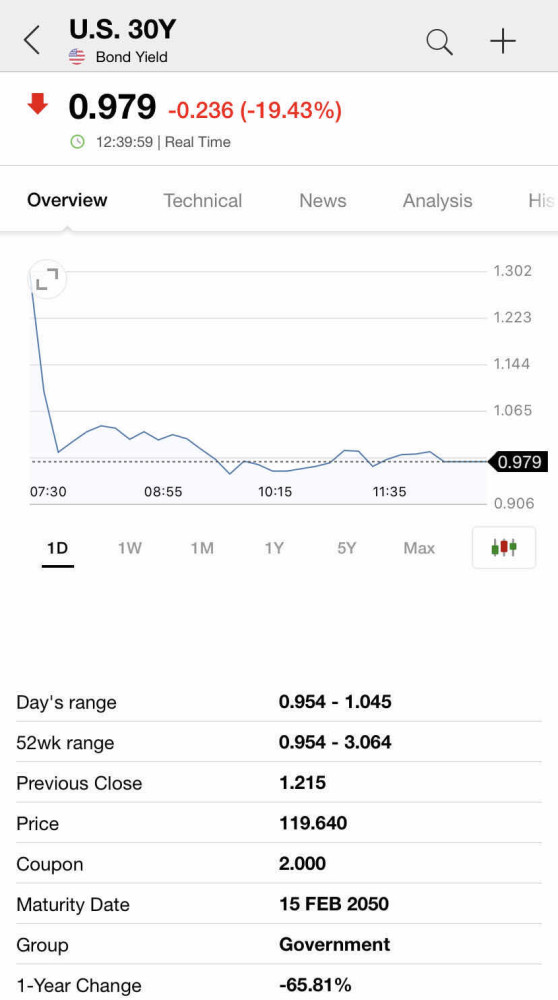This screenshot has height=1000, width=558.
Task: Select the 1M time range
Action: (202, 548)
